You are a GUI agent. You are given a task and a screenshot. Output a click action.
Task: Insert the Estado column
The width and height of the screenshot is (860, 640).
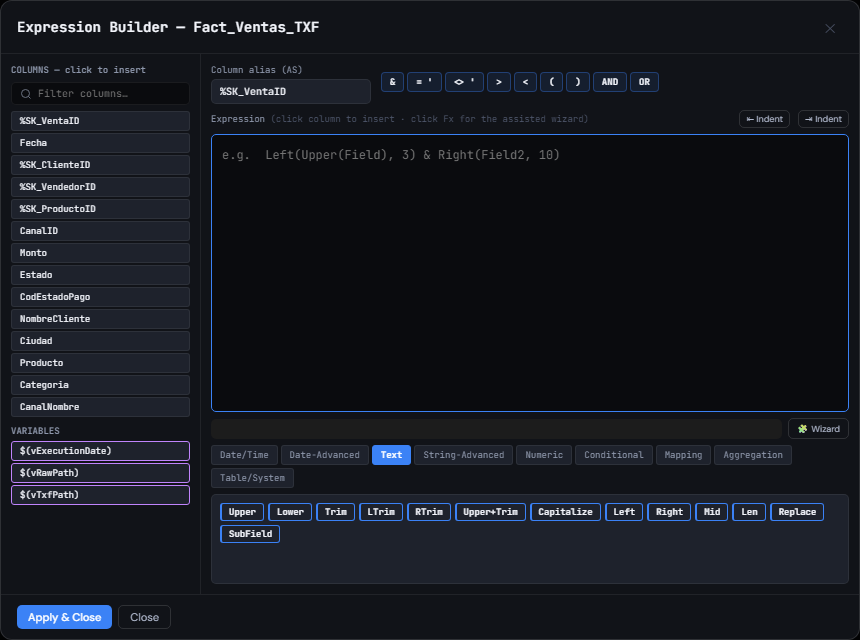tap(100, 275)
